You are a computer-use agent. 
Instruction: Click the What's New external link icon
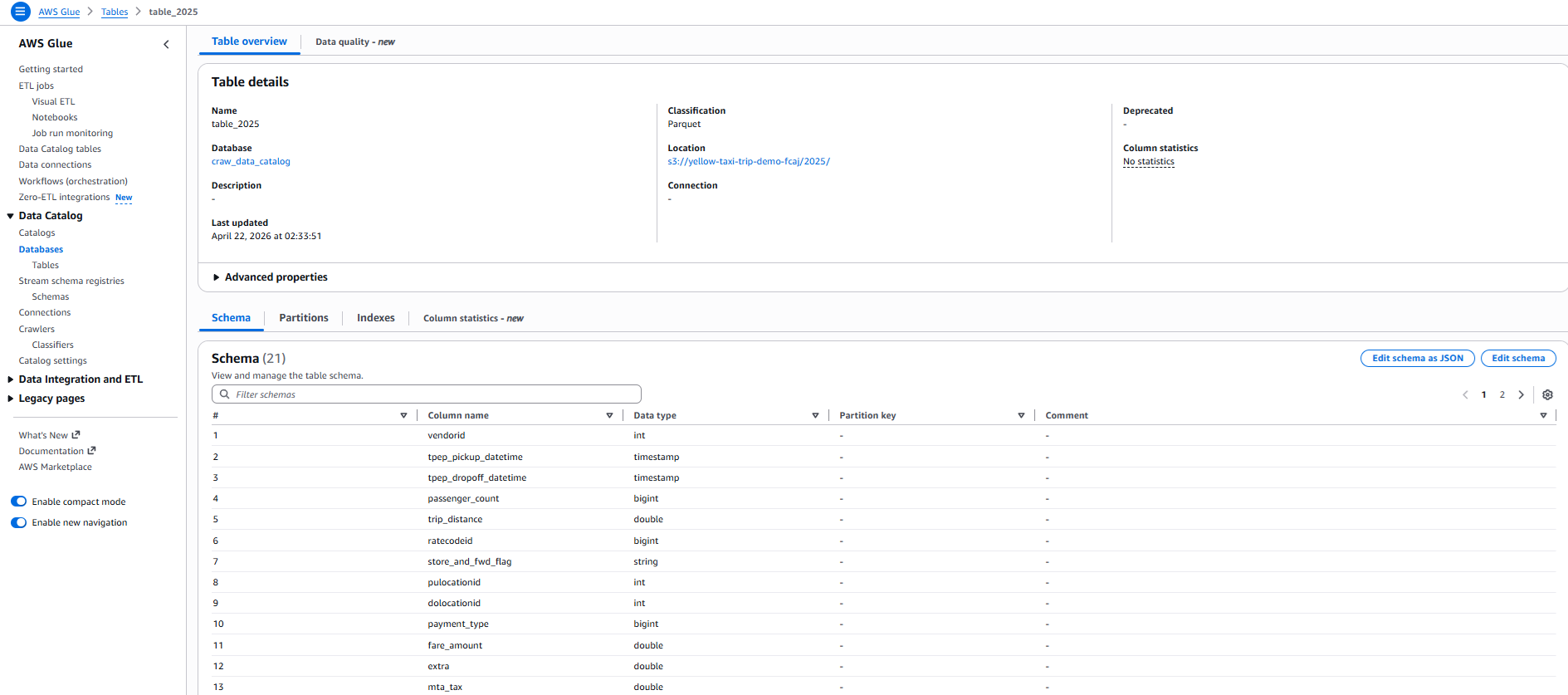tap(76, 434)
